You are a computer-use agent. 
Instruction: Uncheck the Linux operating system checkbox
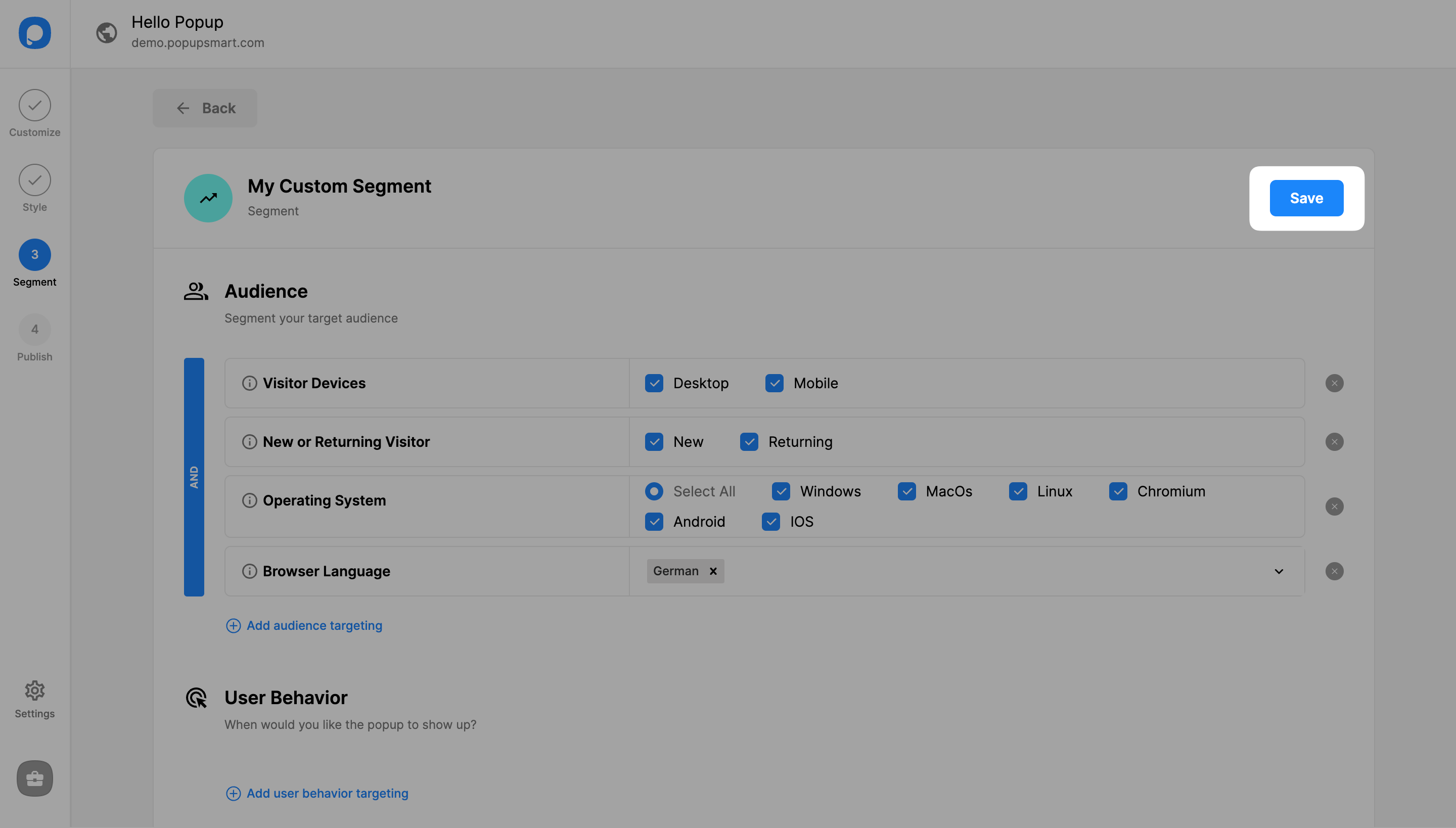pyautogui.click(x=1018, y=491)
